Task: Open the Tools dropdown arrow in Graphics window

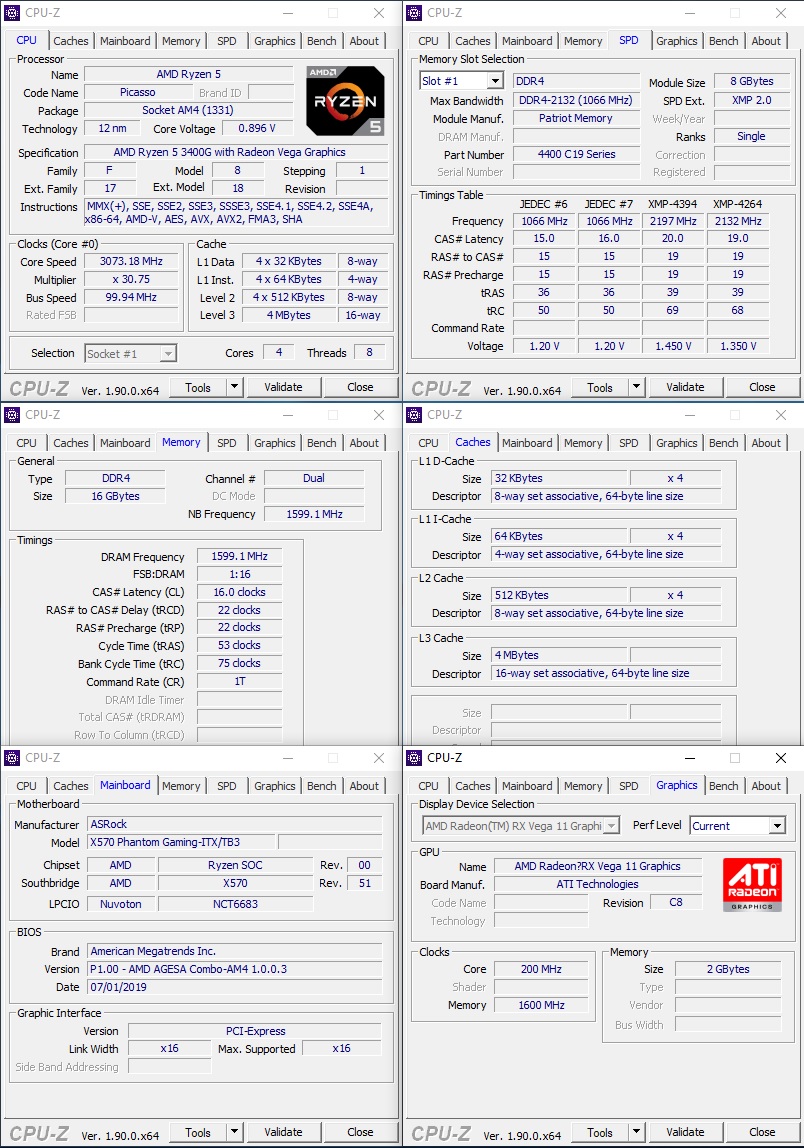Action: pyautogui.click(x=636, y=1132)
